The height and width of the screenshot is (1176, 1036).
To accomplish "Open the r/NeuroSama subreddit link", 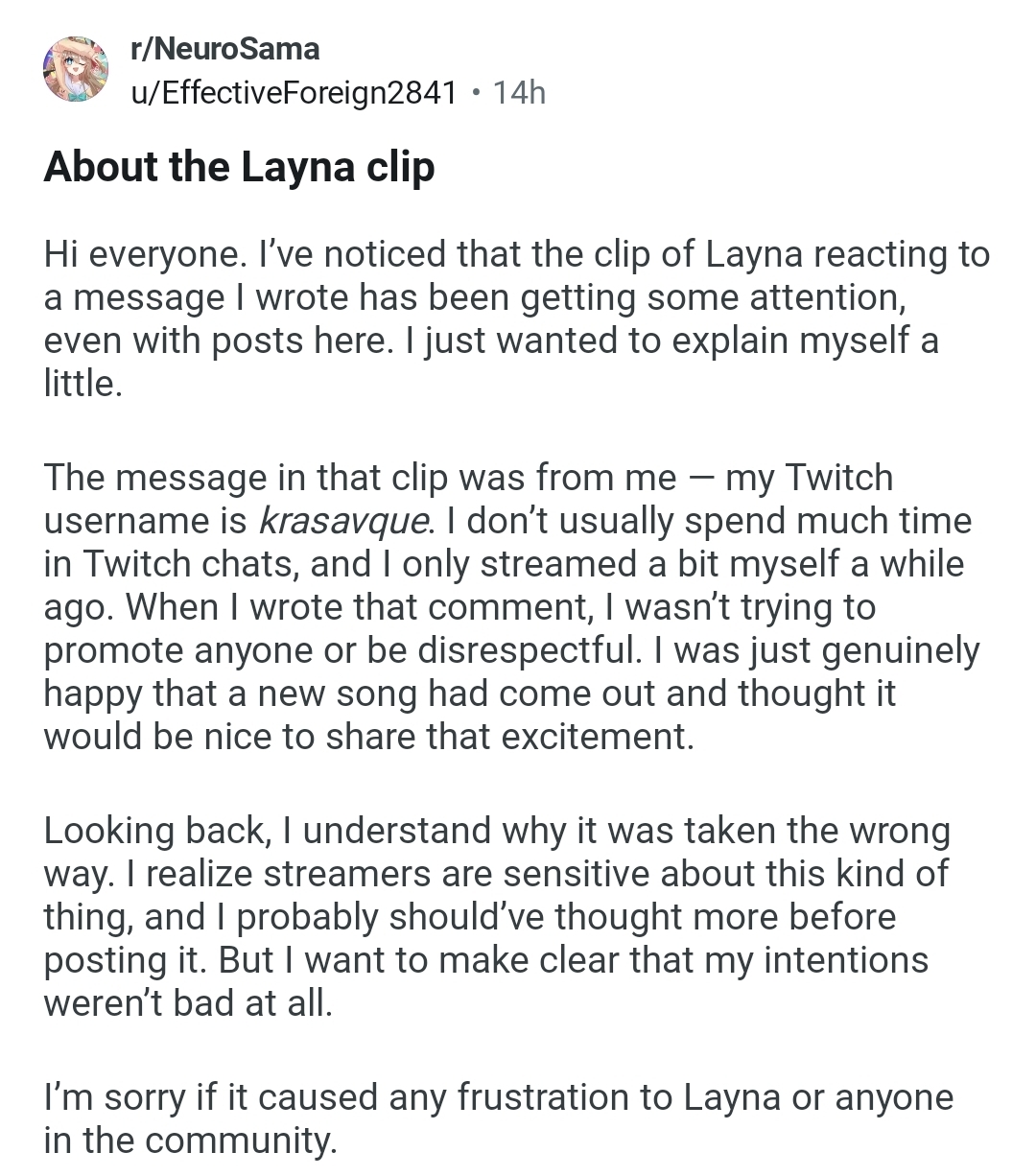I will pos(225,48).
